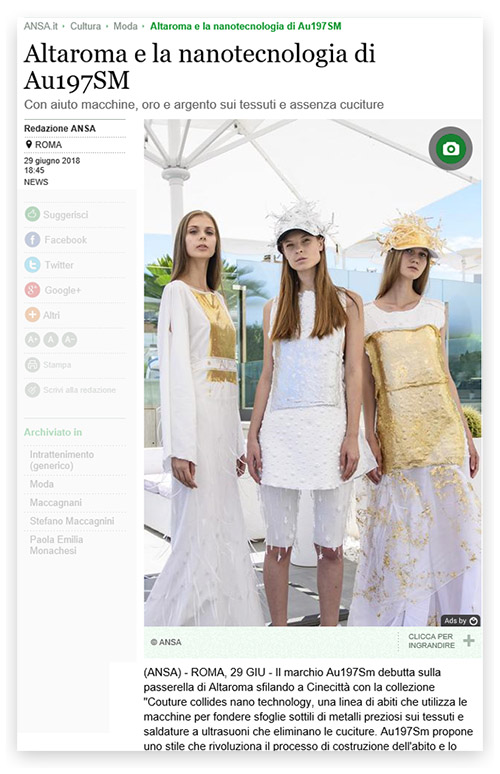Click the Suggerisci label
The image size is (500, 774).
click(x=66, y=215)
